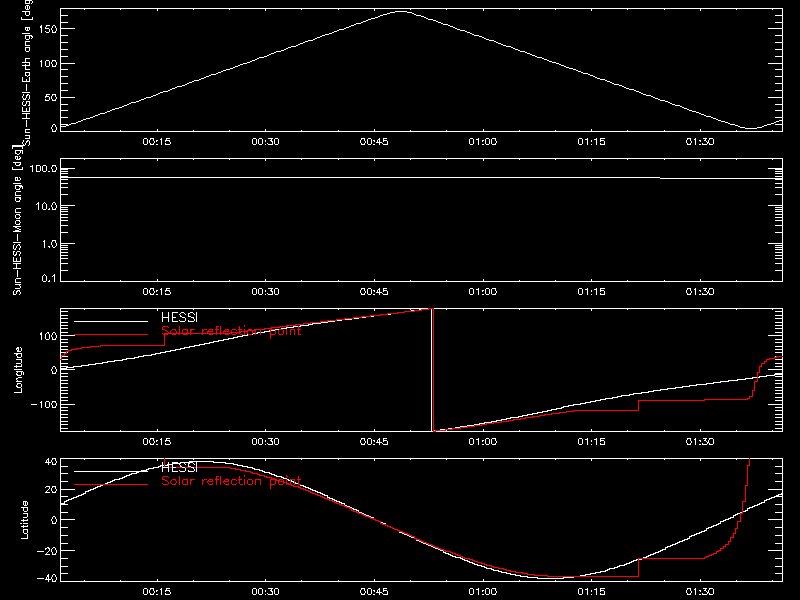The image size is (800, 600).
Task: Click the HESSI legend label in Latitude plot
Action: 179,467
